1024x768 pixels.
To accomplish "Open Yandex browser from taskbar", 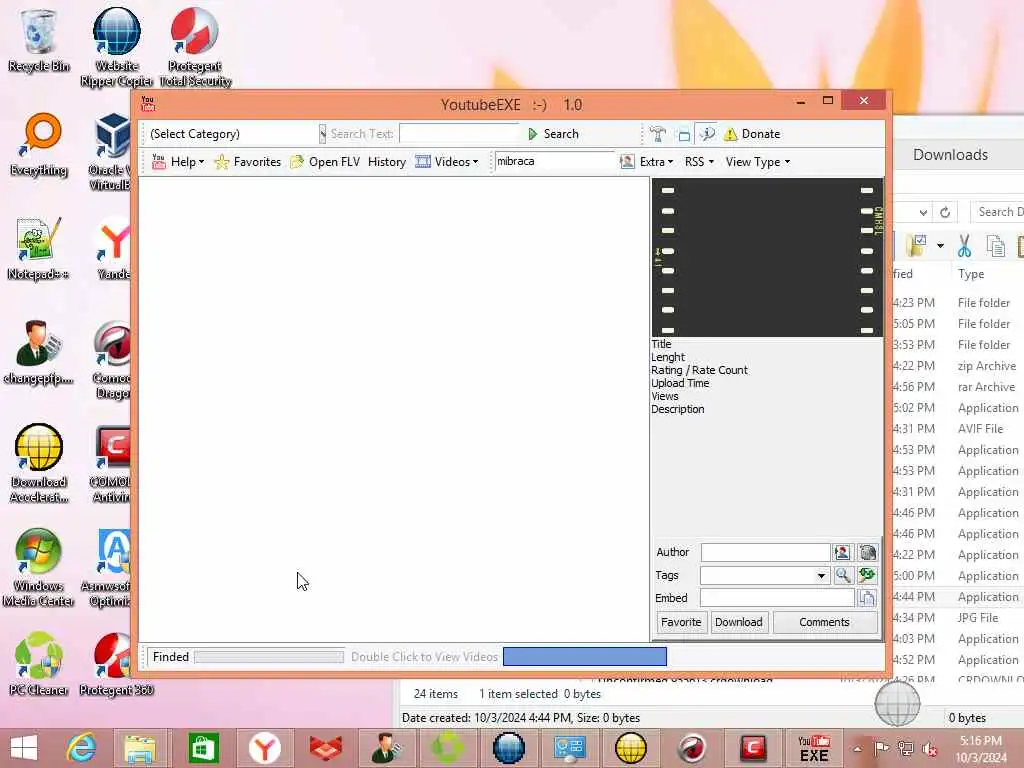I will point(264,748).
